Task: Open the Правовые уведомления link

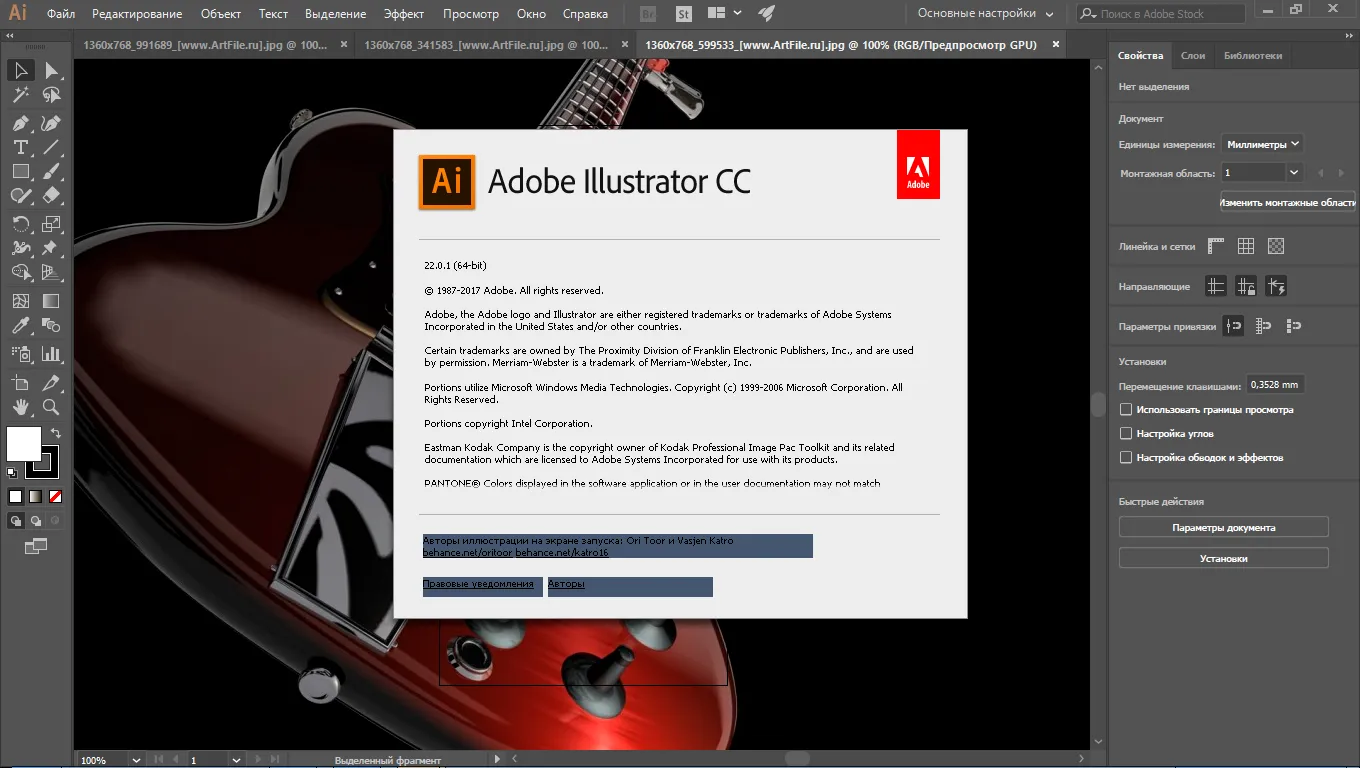Action: [x=478, y=584]
